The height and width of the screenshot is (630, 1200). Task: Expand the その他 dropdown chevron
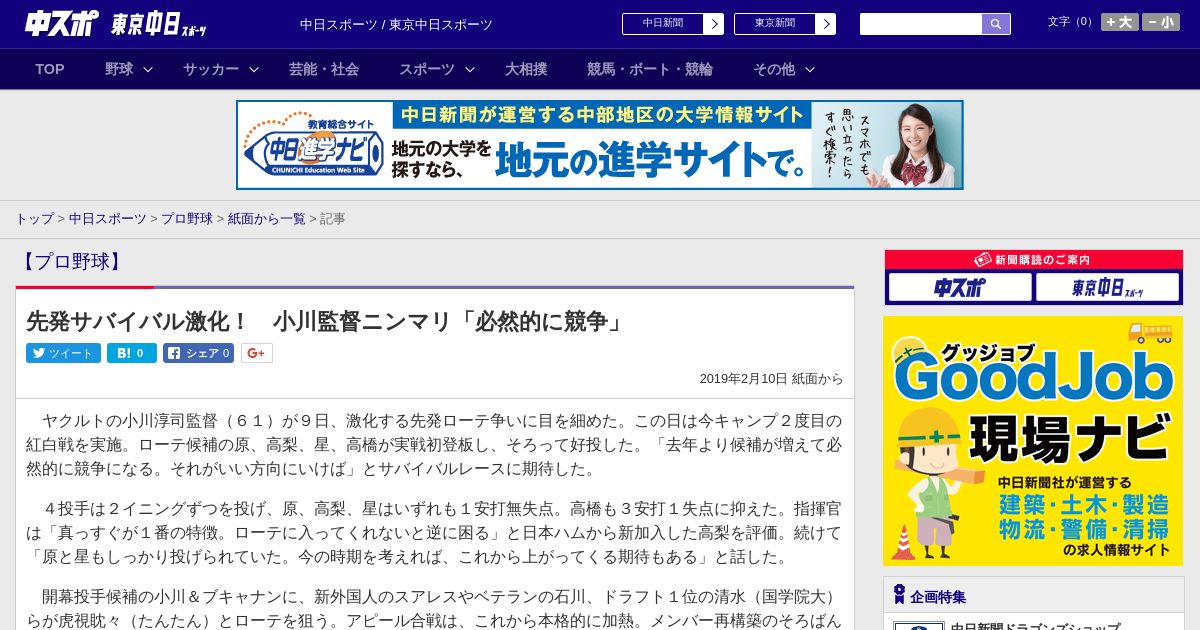coord(810,69)
